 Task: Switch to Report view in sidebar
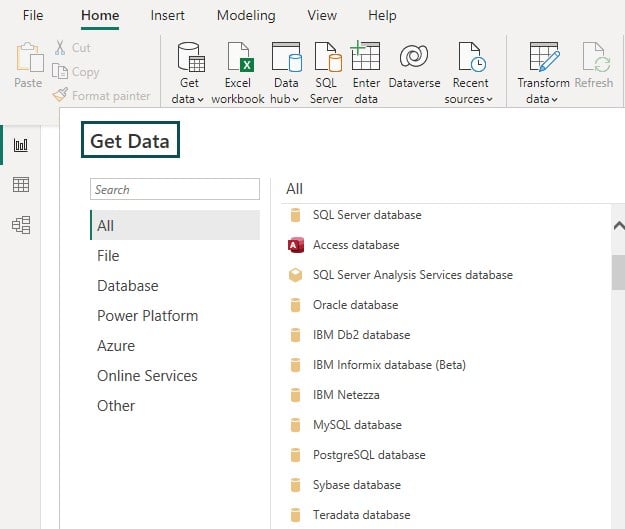tap(21, 145)
